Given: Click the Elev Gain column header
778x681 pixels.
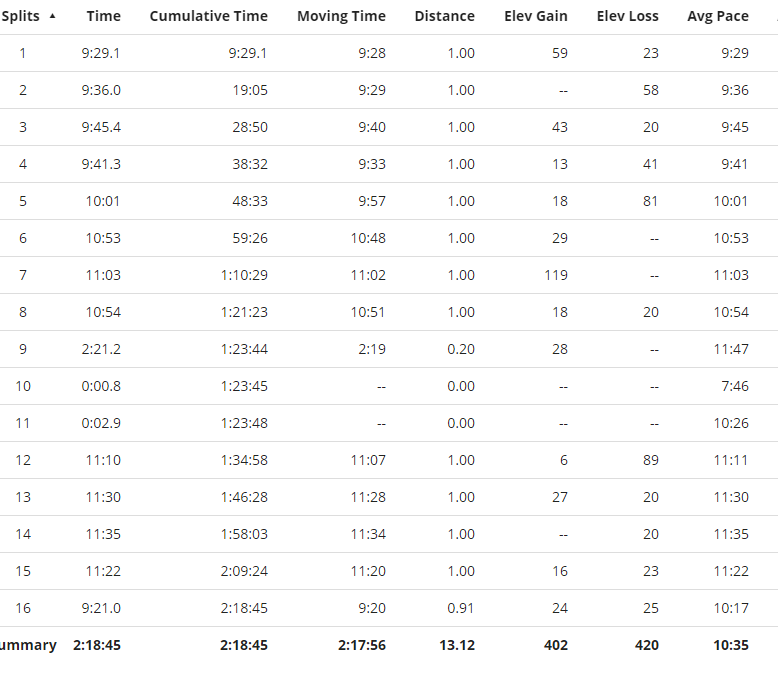Looking at the screenshot, I should 535,16.
